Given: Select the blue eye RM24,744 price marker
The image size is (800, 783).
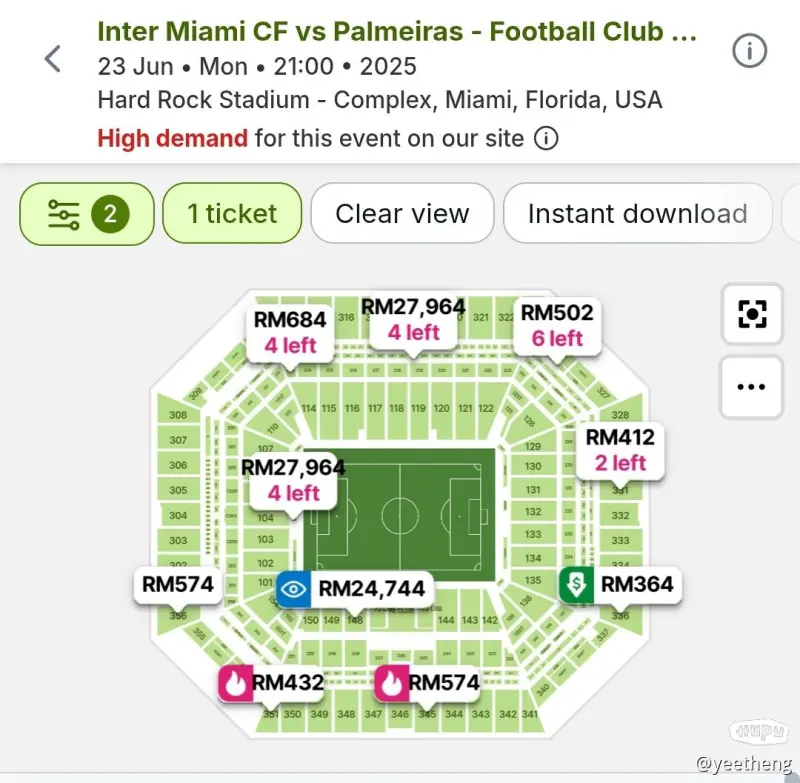Looking at the screenshot, I should pos(355,589).
